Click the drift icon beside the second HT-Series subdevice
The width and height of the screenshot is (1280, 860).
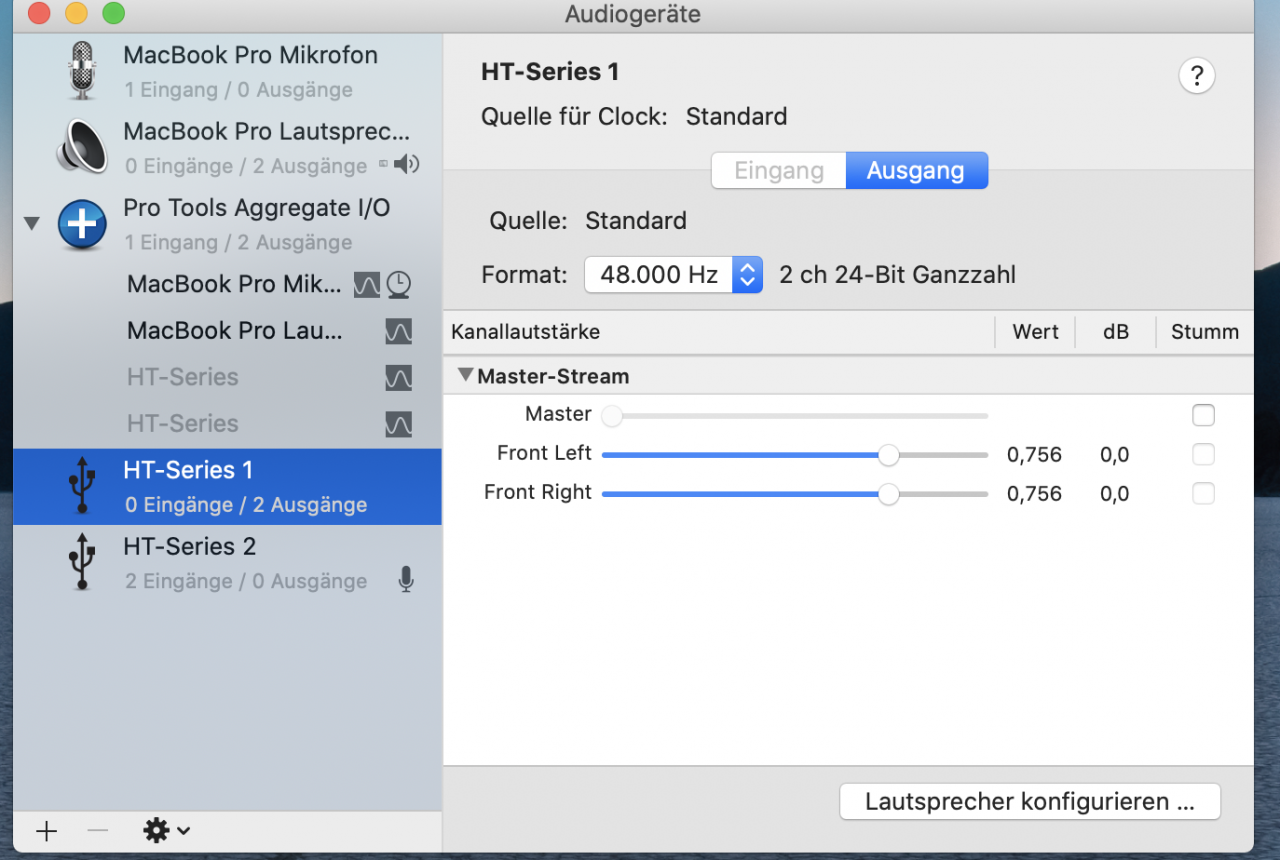[398, 424]
